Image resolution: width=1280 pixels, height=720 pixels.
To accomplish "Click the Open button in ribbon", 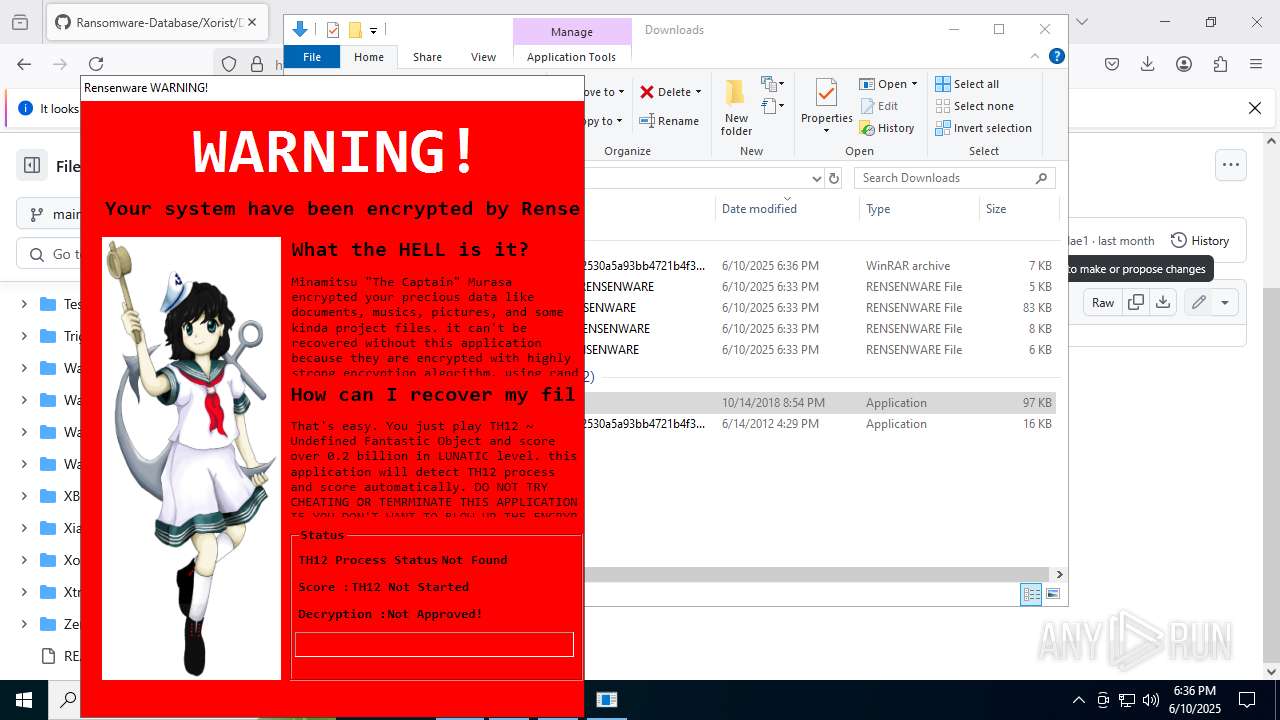I will coord(888,84).
